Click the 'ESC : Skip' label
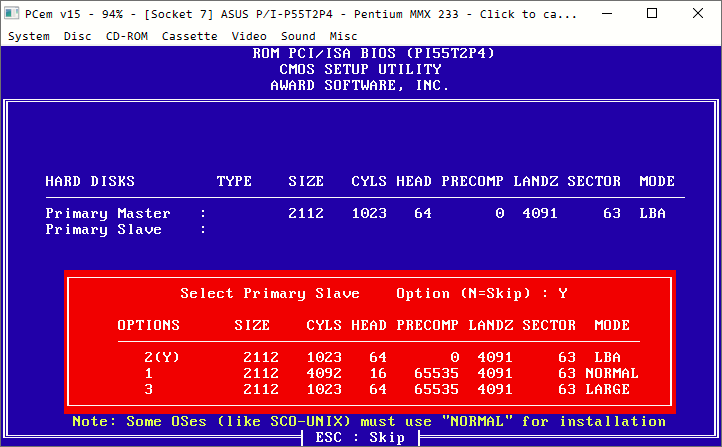The height and width of the screenshot is (447, 722). [x=360, y=437]
